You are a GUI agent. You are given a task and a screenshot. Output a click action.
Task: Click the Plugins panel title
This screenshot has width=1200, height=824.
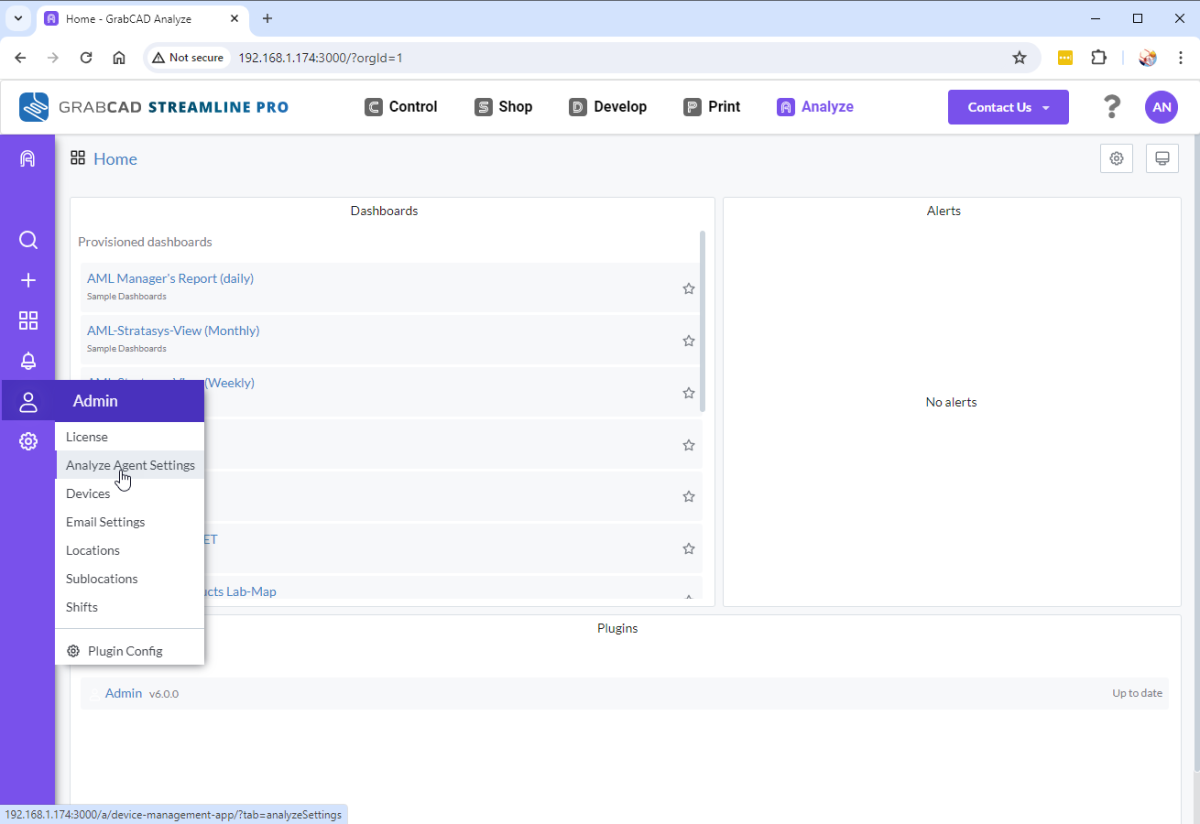tap(617, 628)
